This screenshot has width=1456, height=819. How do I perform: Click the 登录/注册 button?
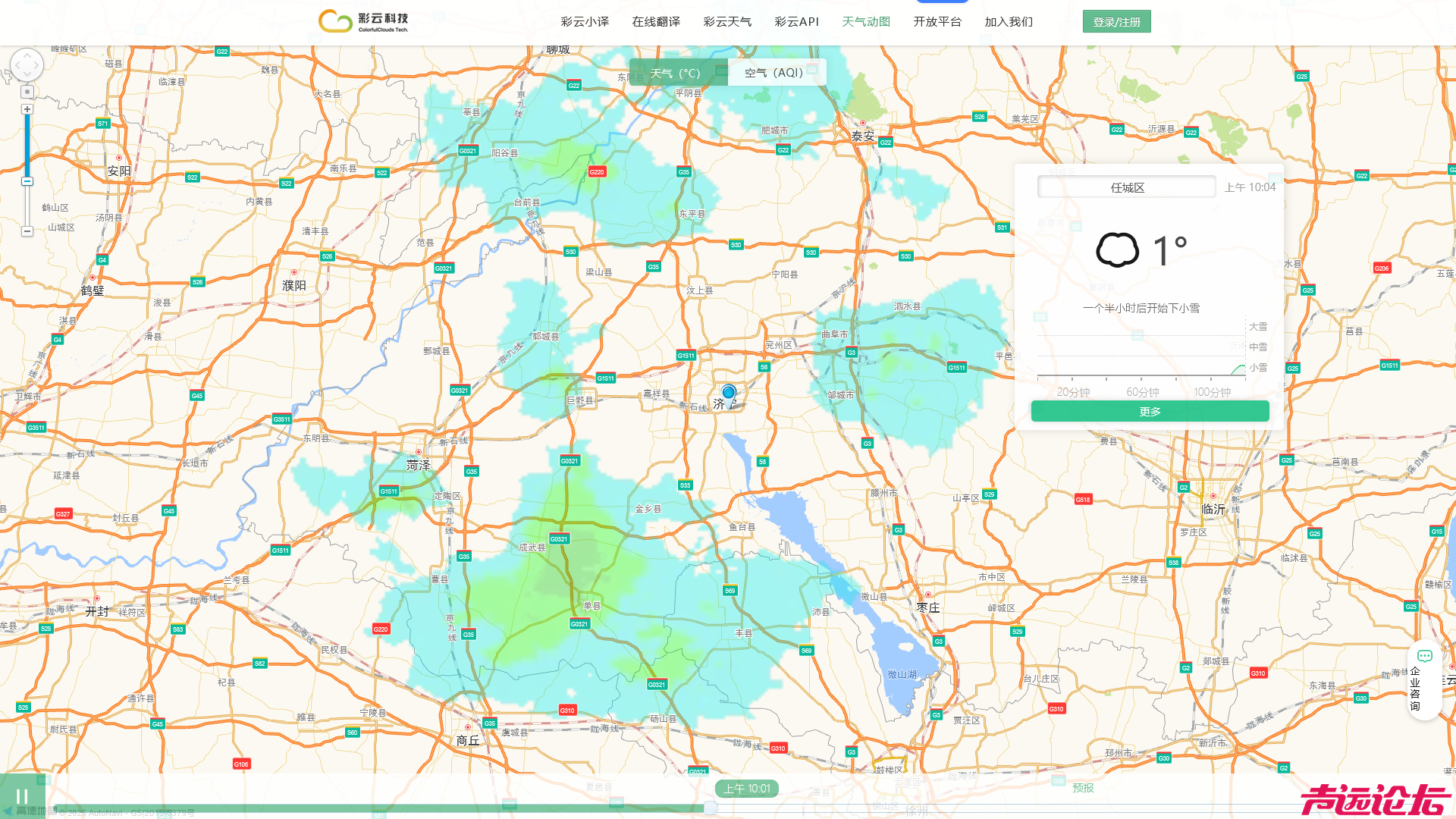point(1116,22)
